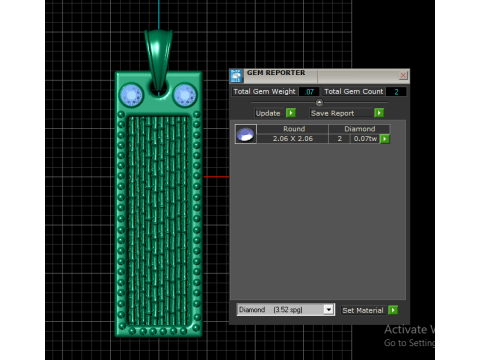
Task: Select the round gem thumbnail
Action: pos(246,134)
